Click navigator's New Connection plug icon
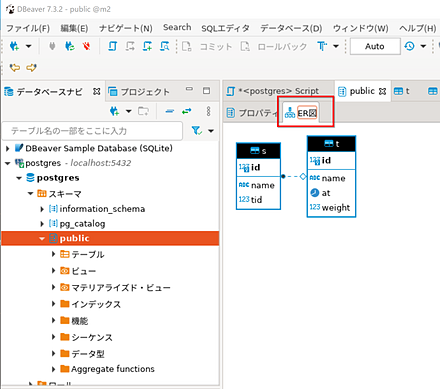Viewport: 440px width, 389px height. [x=114, y=111]
